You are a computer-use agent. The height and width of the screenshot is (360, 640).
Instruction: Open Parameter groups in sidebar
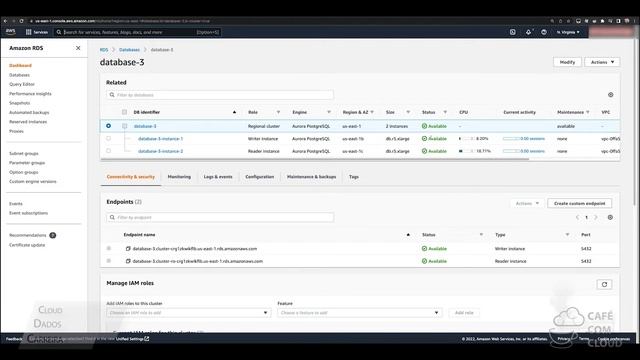pos(27,162)
